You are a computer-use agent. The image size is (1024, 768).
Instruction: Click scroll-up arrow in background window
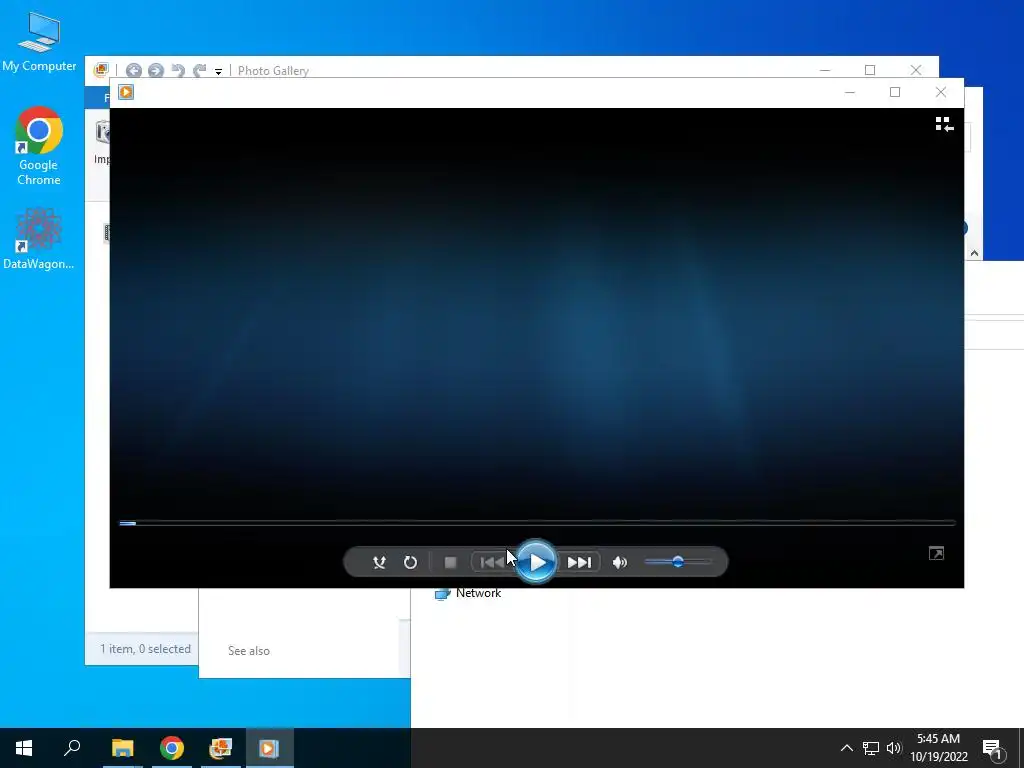point(974,253)
